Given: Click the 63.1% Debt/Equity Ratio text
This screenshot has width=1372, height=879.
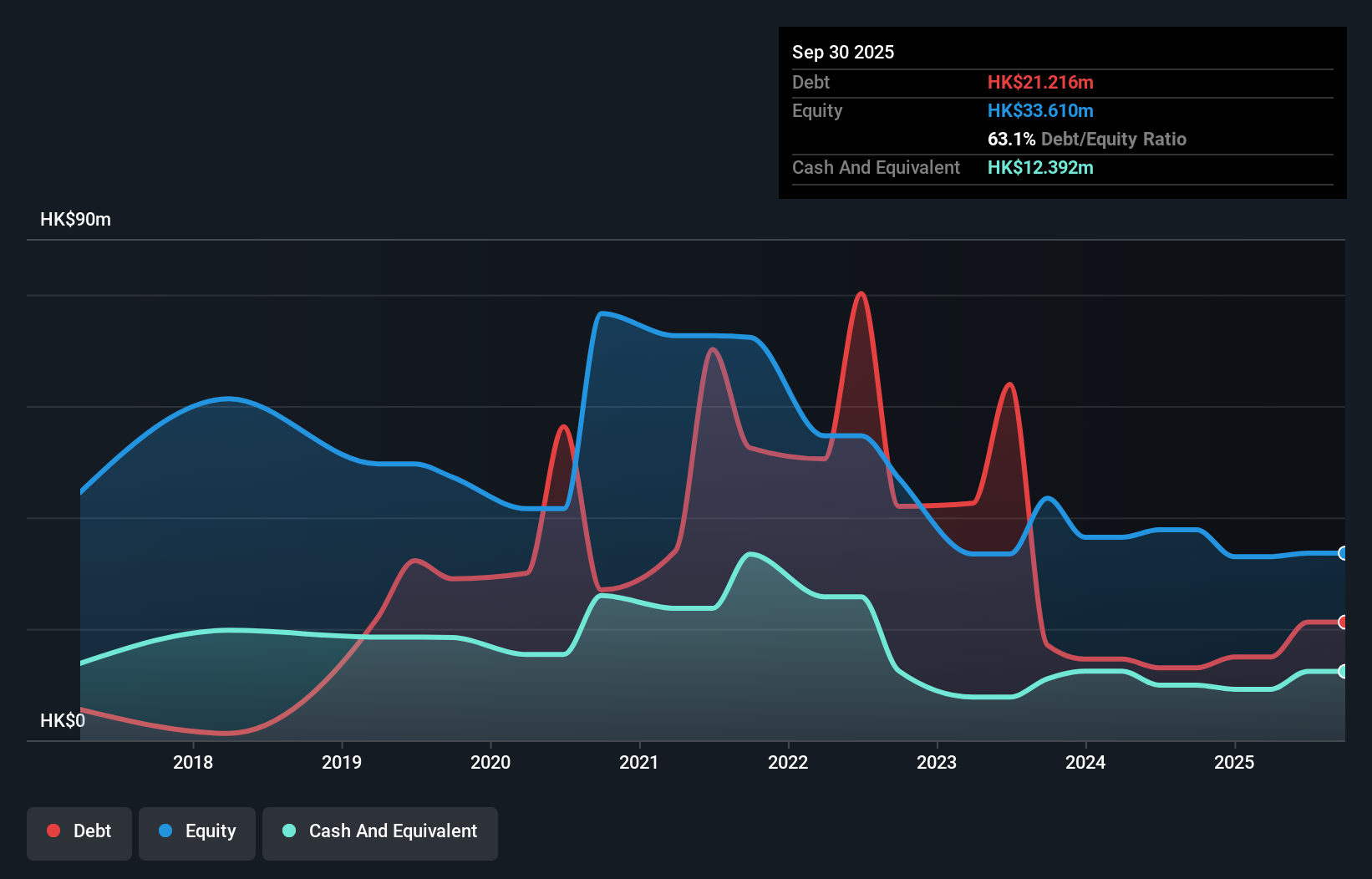Looking at the screenshot, I should 1087,139.
